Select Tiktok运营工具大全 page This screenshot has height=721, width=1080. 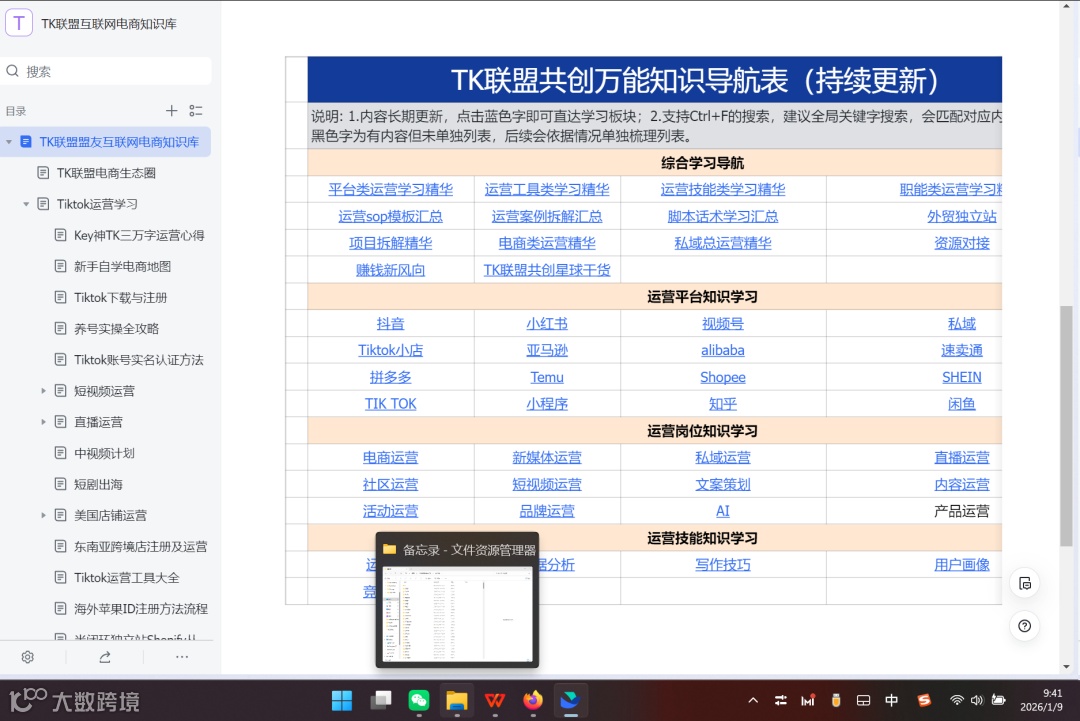tap(127, 578)
